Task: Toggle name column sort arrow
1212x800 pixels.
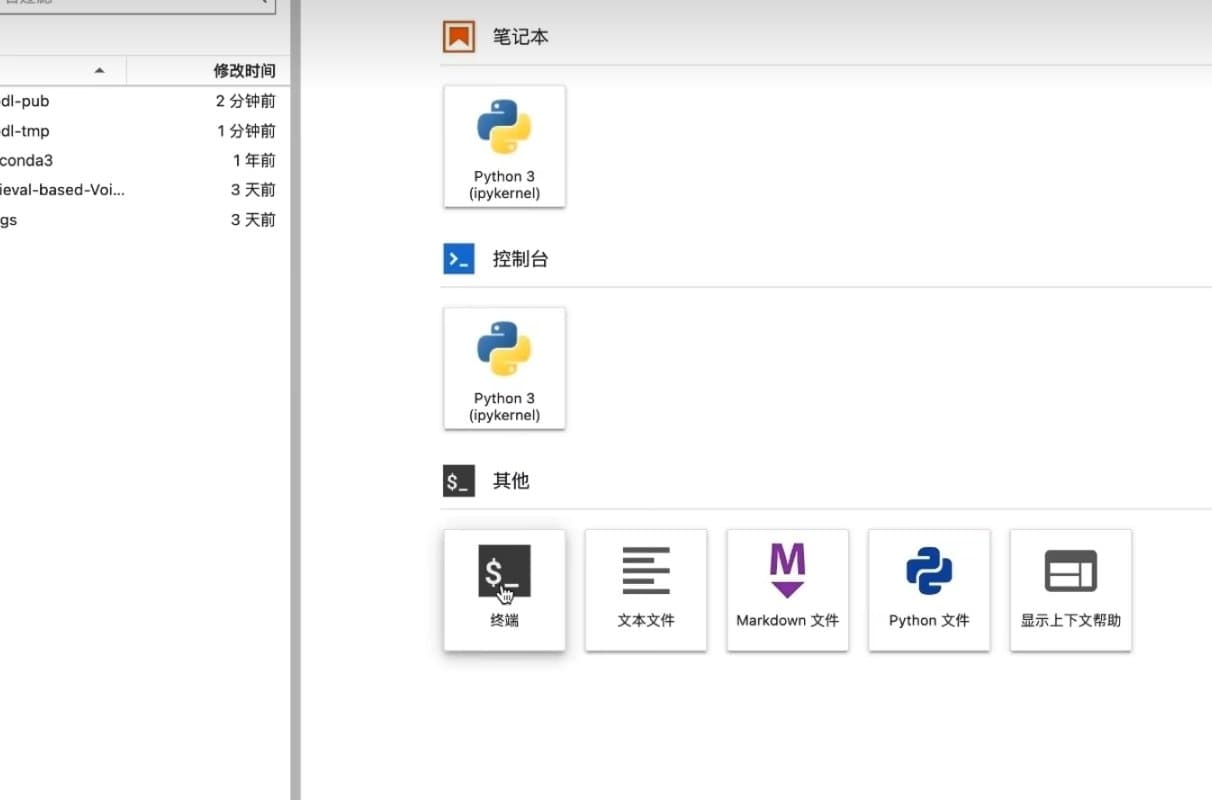Action: 98,71
